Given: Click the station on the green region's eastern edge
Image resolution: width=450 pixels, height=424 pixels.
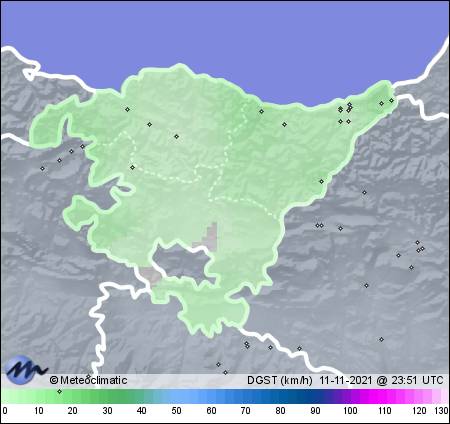Looking at the screenshot, I should (321, 181).
